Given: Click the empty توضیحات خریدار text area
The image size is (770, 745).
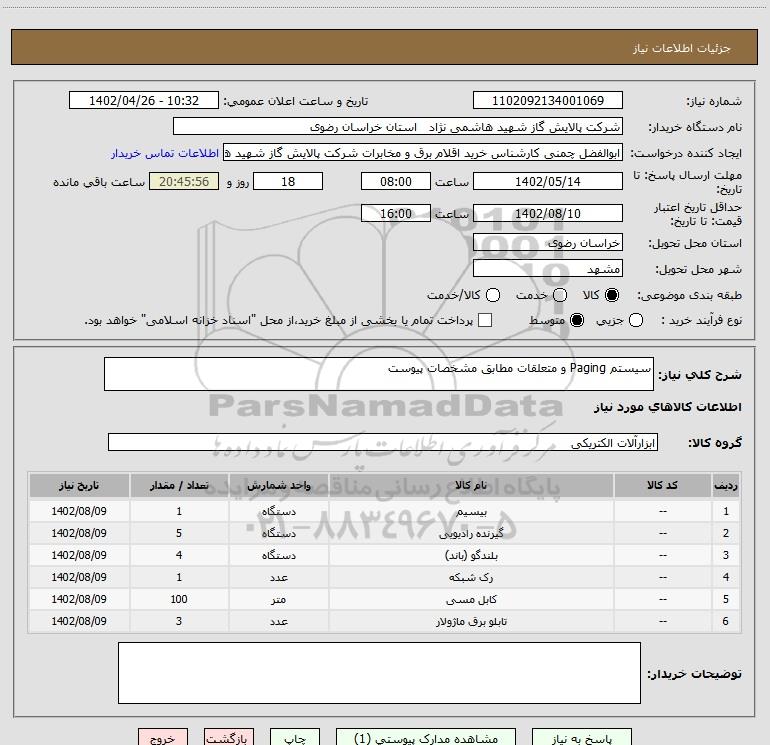Looking at the screenshot, I should pos(379,673).
